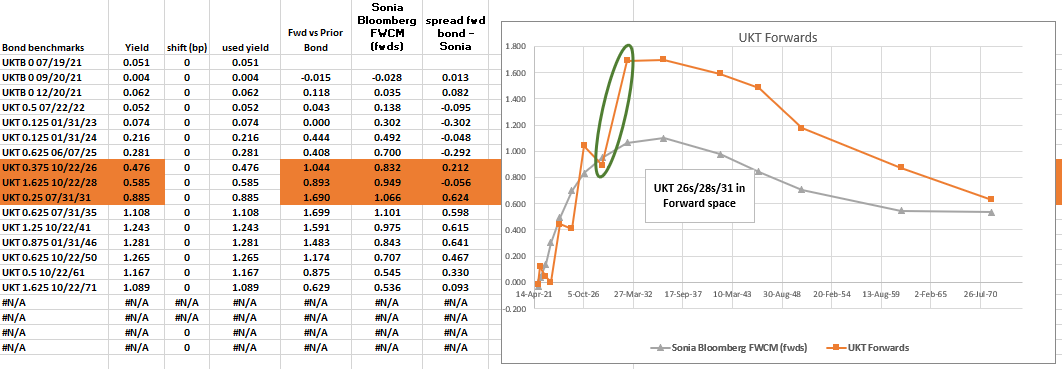Click the last grey triangle marker near Jul-70
Image resolution: width=1062 pixels, height=369 pixels.
(x=991, y=212)
